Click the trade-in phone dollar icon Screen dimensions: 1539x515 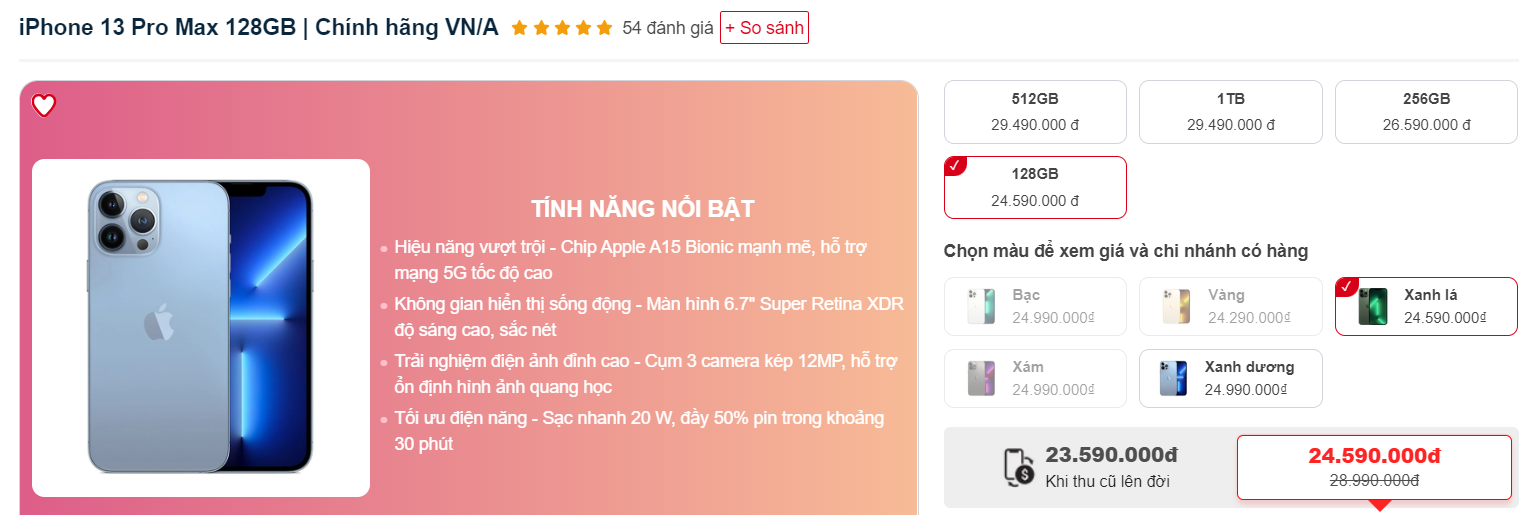[x=1019, y=467]
